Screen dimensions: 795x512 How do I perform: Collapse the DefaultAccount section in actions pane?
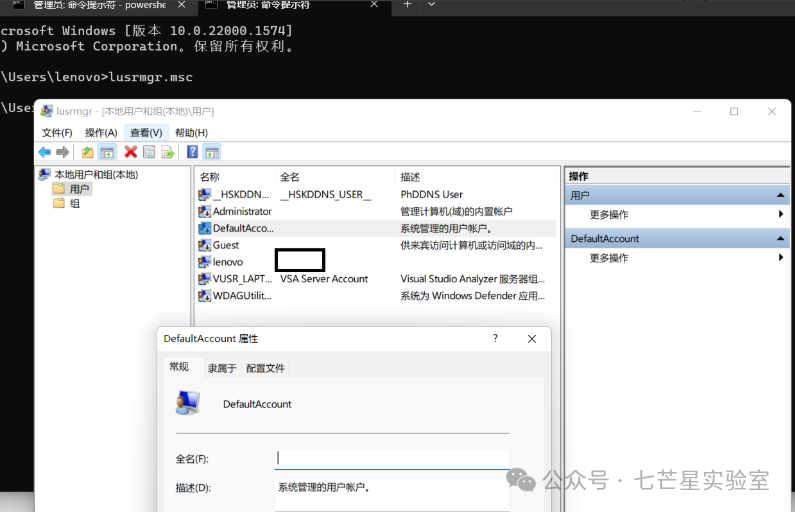pos(780,238)
